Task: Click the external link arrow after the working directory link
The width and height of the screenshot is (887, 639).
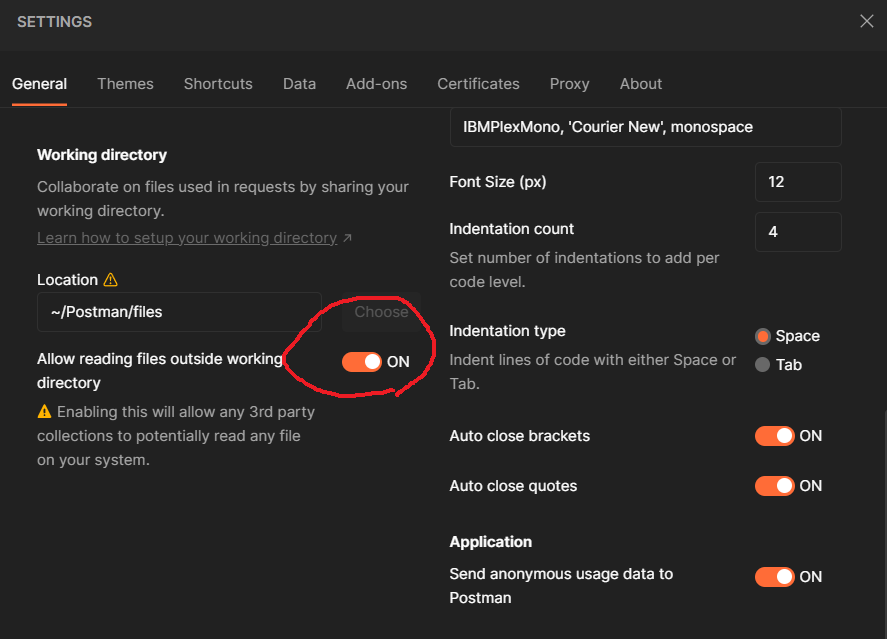Action: tap(347, 238)
